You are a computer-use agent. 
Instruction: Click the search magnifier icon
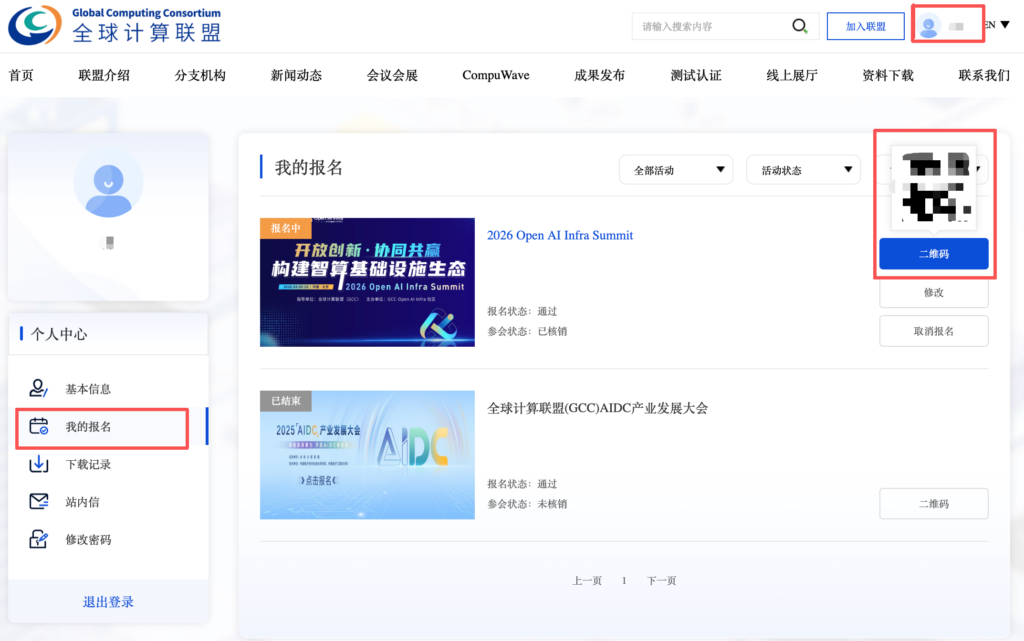pos(800,27)
